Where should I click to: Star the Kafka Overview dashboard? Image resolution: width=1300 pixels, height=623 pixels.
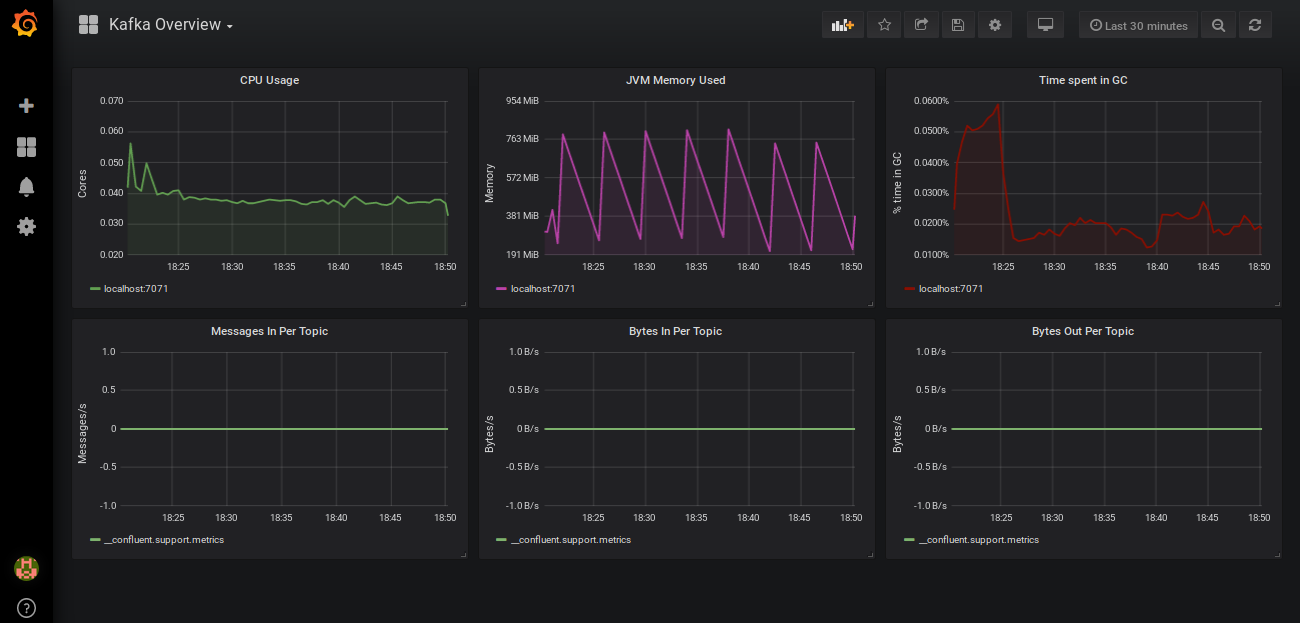pyautogui.click(x=883, y=24)
